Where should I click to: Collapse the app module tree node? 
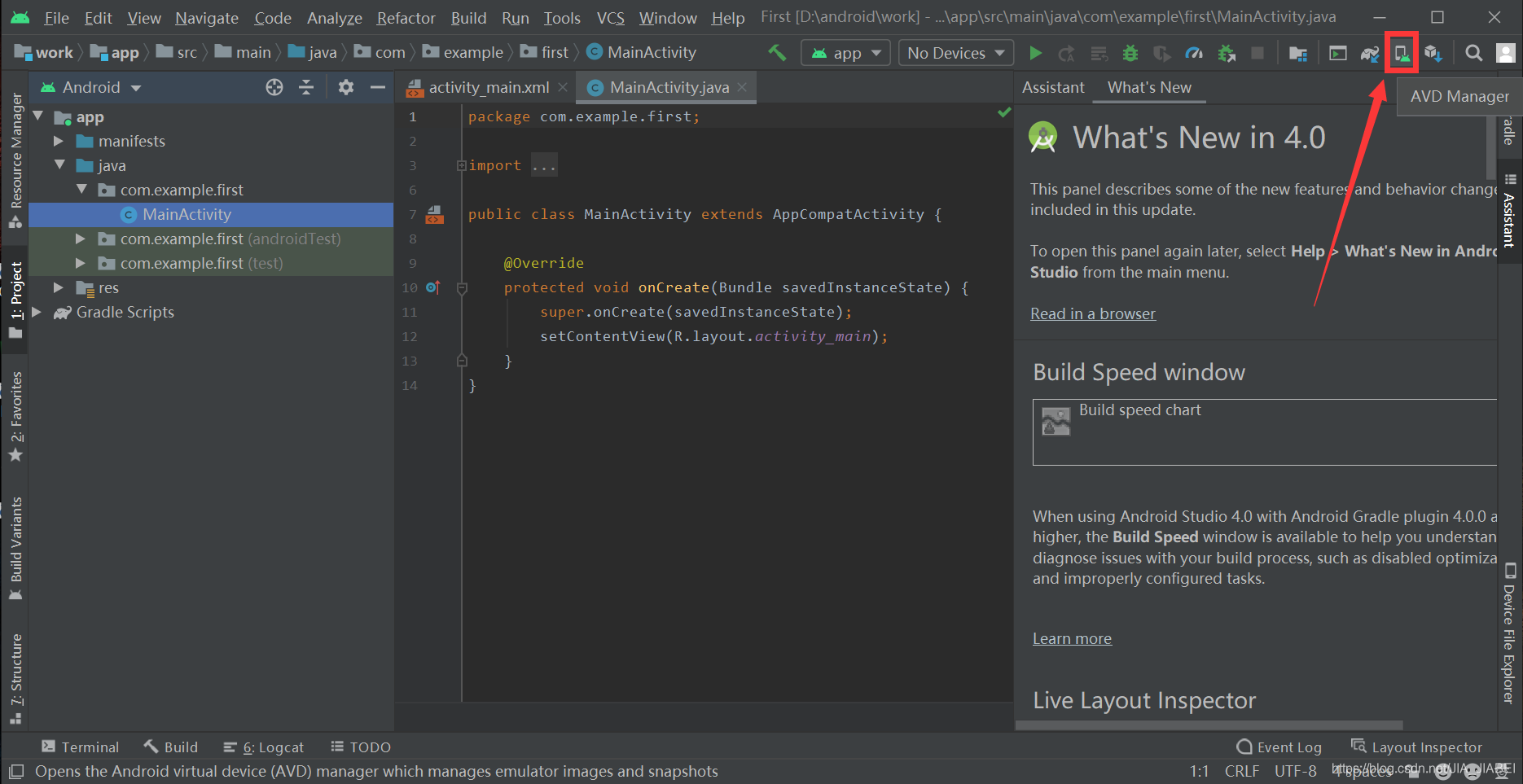click(x=38, y=116)
